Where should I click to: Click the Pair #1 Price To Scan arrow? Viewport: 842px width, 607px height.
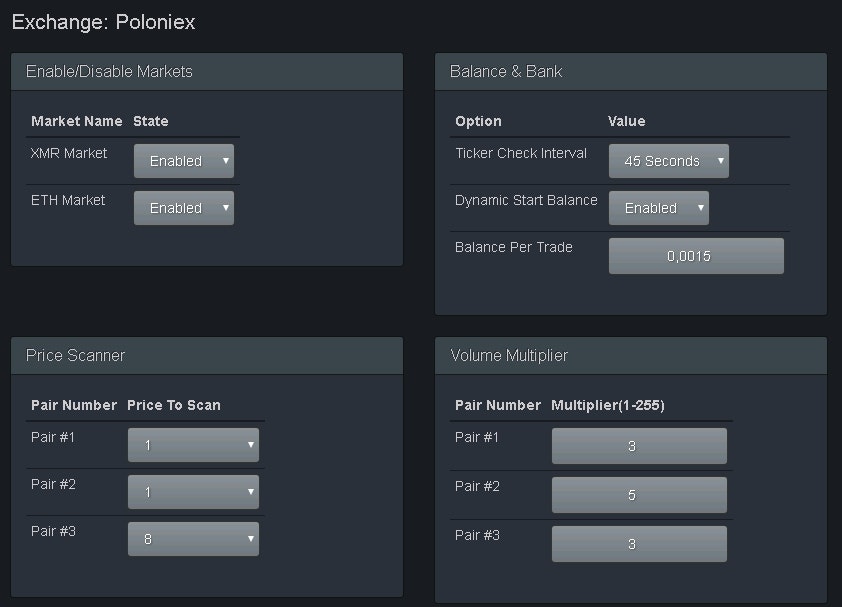[248, 444]
